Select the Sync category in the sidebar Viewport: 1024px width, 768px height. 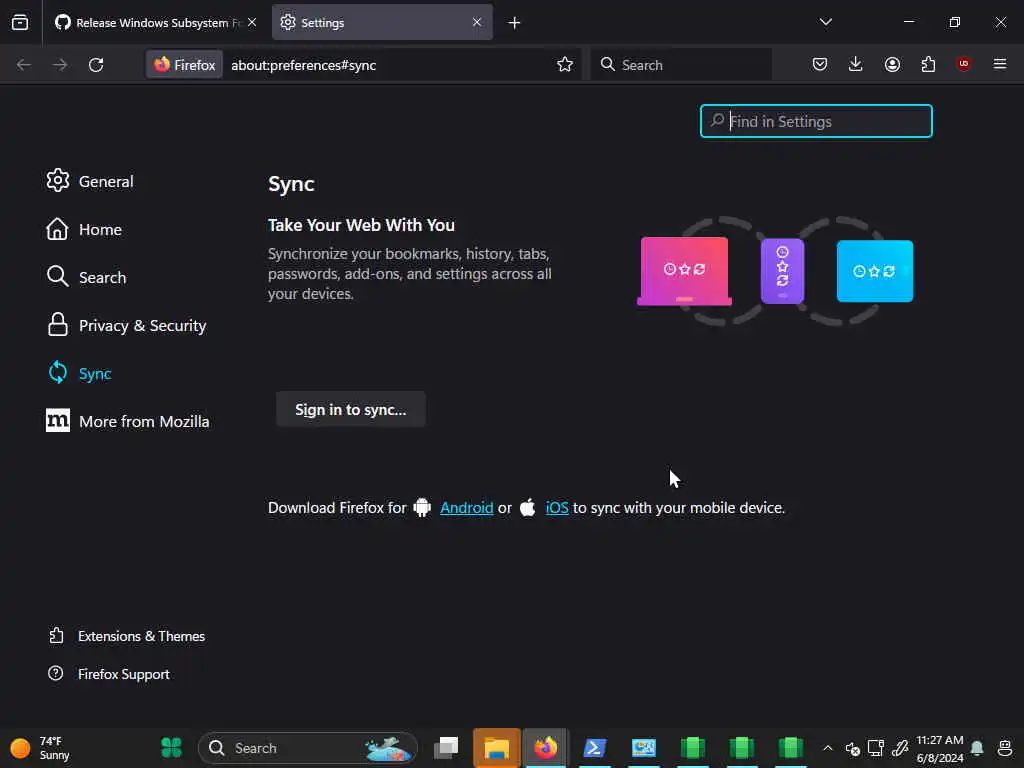pos(80,374)
